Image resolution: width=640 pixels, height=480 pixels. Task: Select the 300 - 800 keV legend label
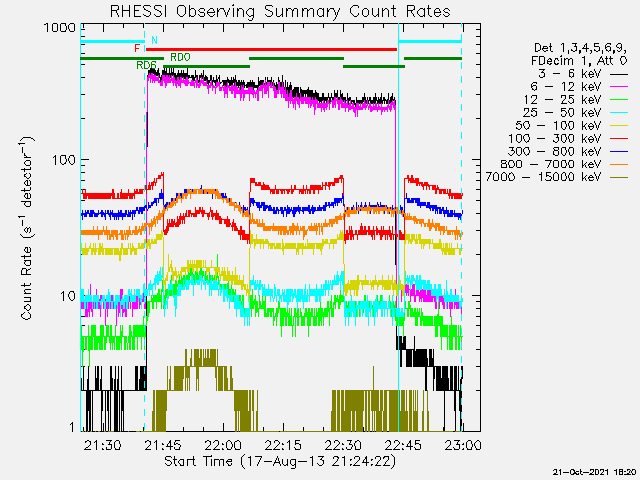(555, 151)
